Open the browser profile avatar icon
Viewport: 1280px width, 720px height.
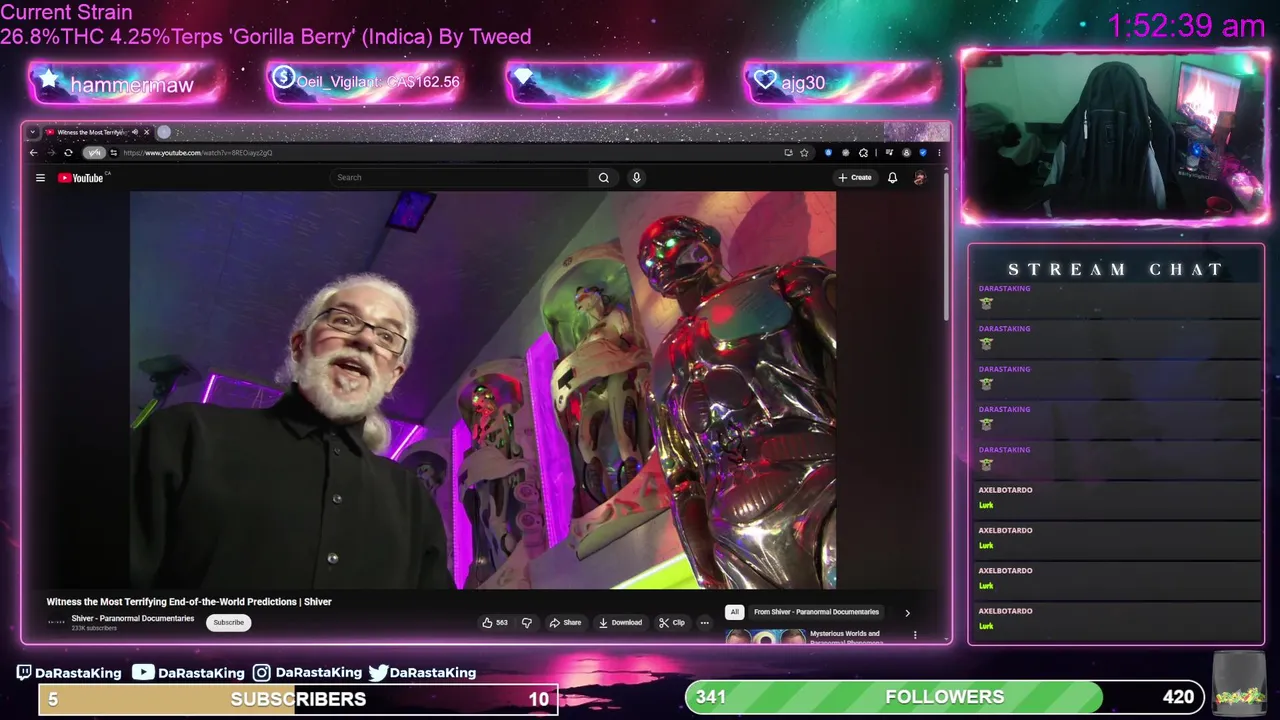[x=906, y=153]
